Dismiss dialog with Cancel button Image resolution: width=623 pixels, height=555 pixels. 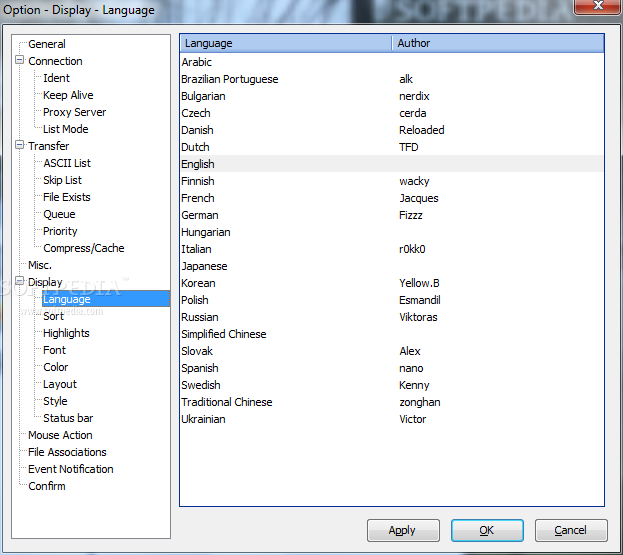click(571, 530)
